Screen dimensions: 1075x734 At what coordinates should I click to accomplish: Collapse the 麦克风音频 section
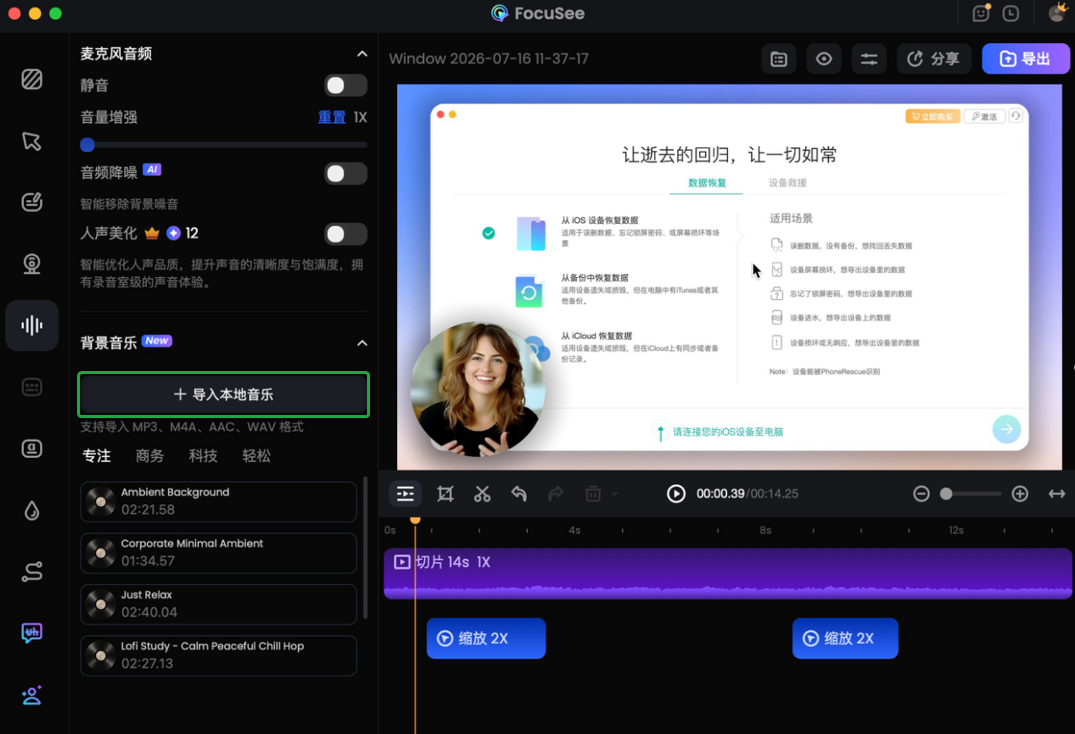tap(362, 53)
